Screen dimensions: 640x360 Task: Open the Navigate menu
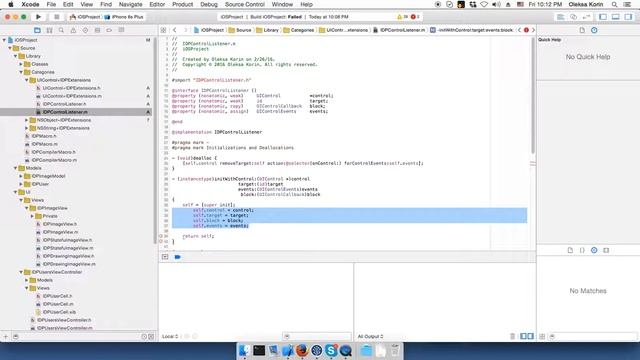point(131,4)
